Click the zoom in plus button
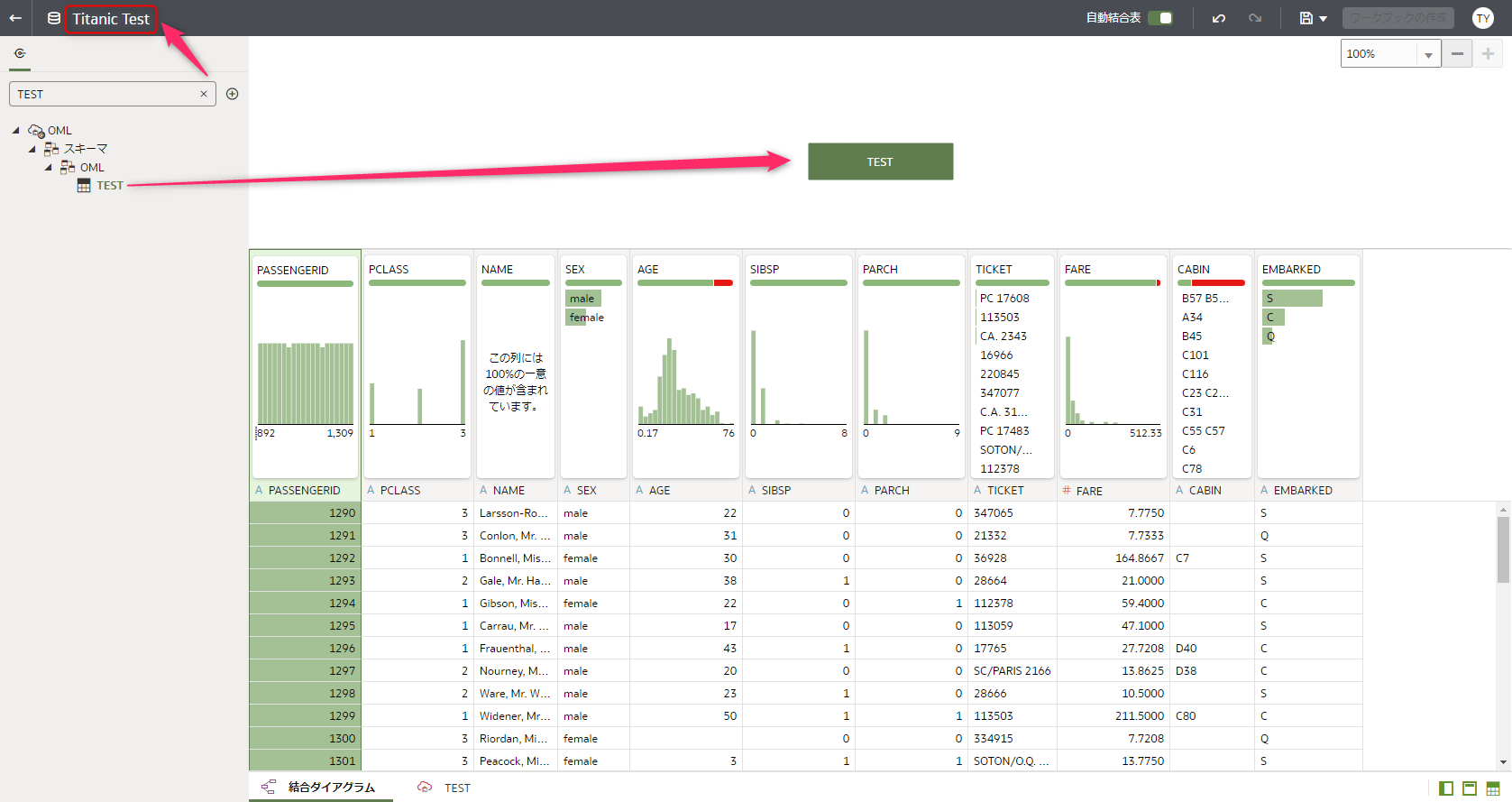1512x802 pixels. (1488, 54)
